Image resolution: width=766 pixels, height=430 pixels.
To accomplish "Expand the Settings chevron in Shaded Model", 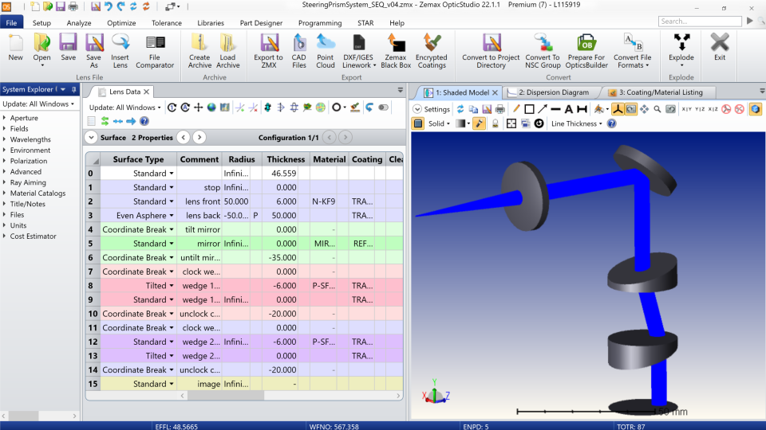I will tap(417, 109).
